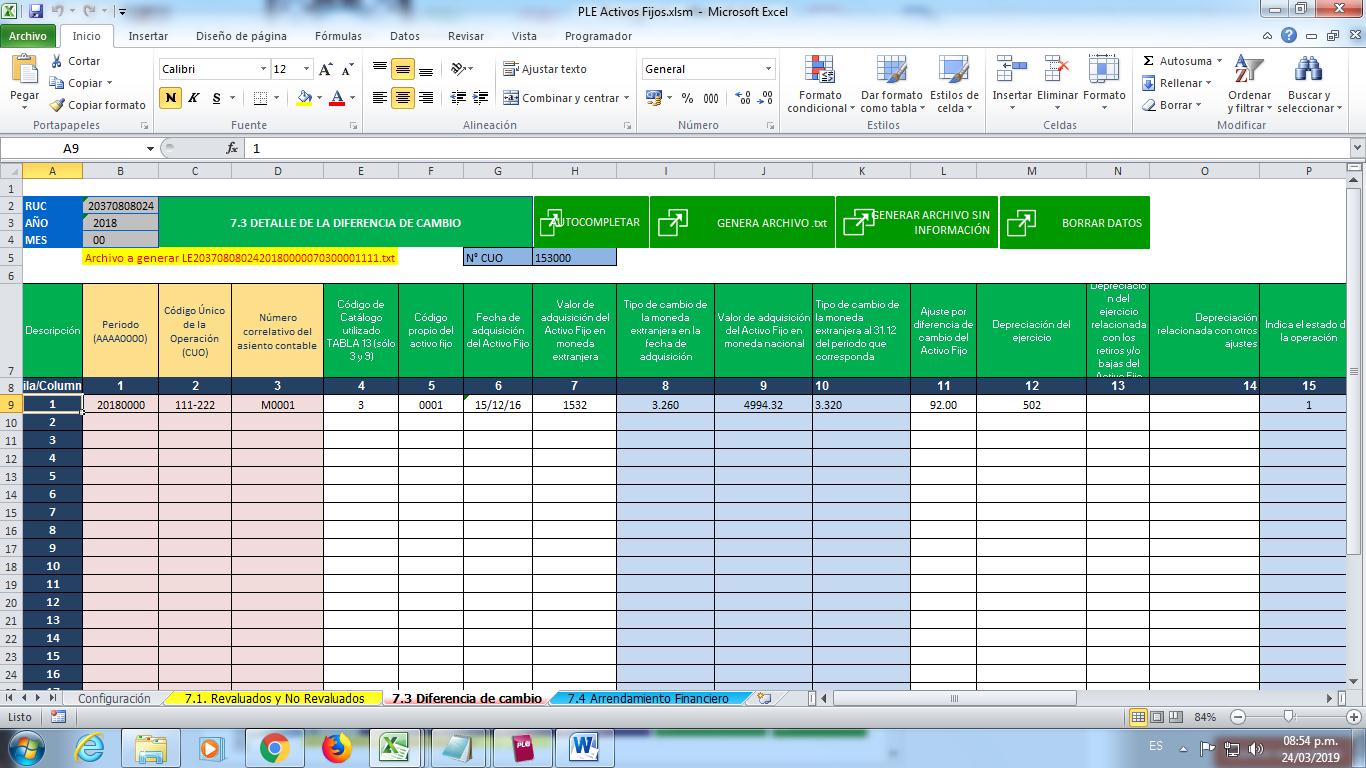Viewport: 1366px width, 768px height.
Task: Switch to 7.4 Arrendamiento Financiero sheet
Action: click(647, 698)
